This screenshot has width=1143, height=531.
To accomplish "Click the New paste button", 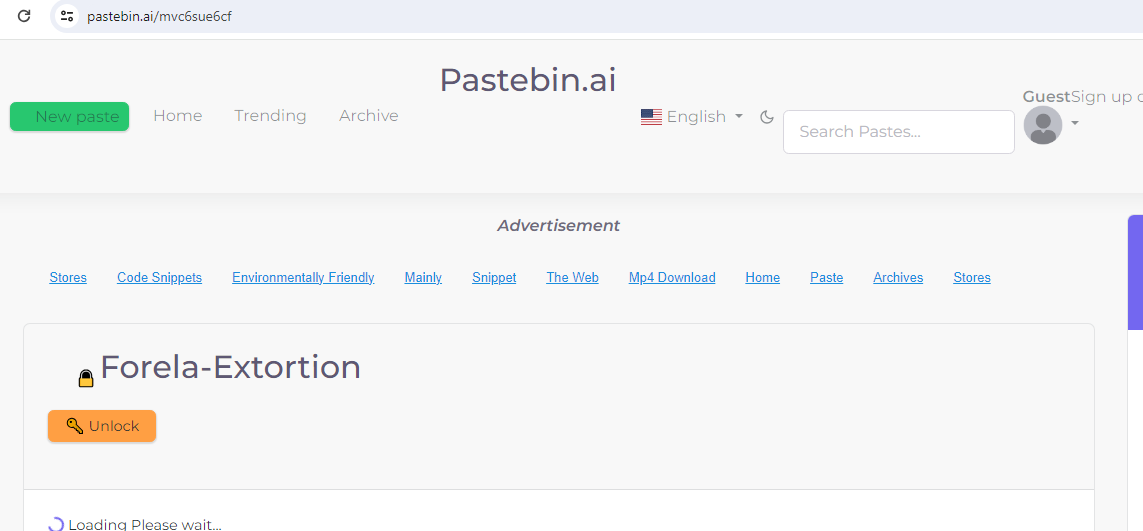I will click(x=69, y=117).
